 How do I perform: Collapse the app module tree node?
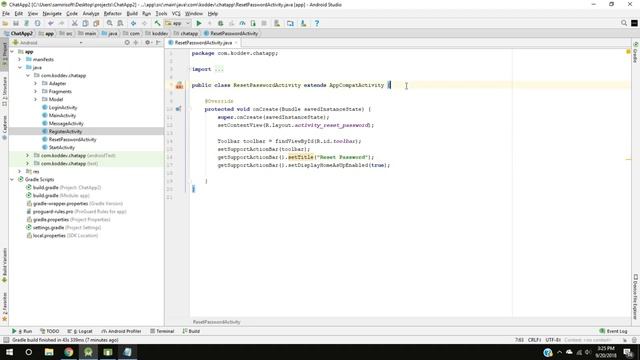(12, 51)
